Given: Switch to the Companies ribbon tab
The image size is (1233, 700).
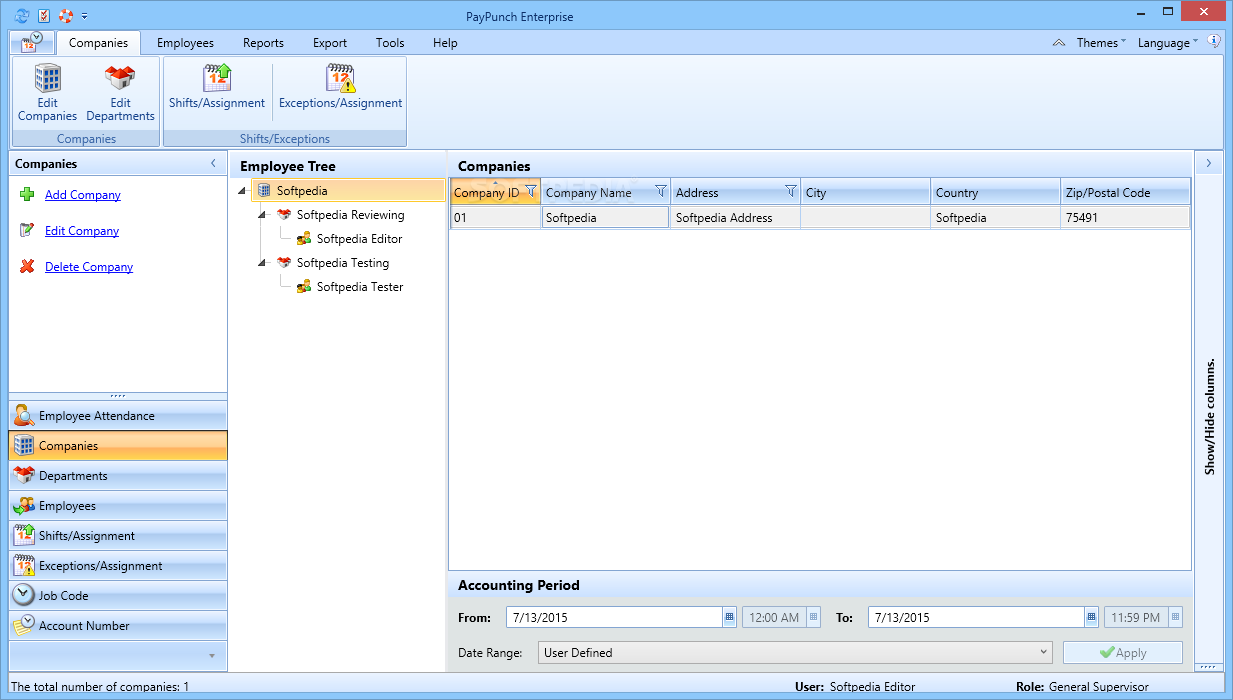Looking at the screenshot, I should click(x=98, y=42).
